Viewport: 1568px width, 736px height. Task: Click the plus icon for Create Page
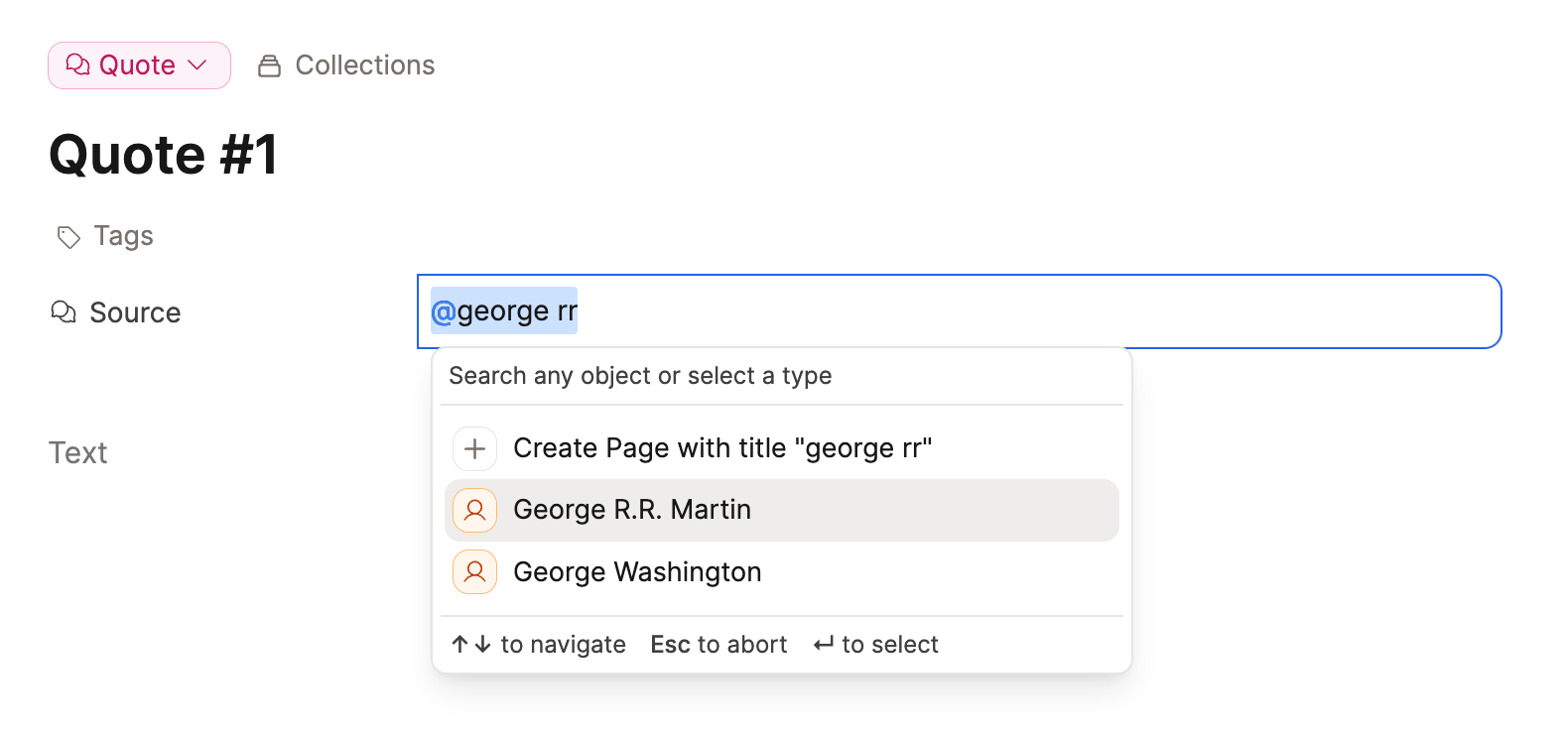tap(474, 448)
